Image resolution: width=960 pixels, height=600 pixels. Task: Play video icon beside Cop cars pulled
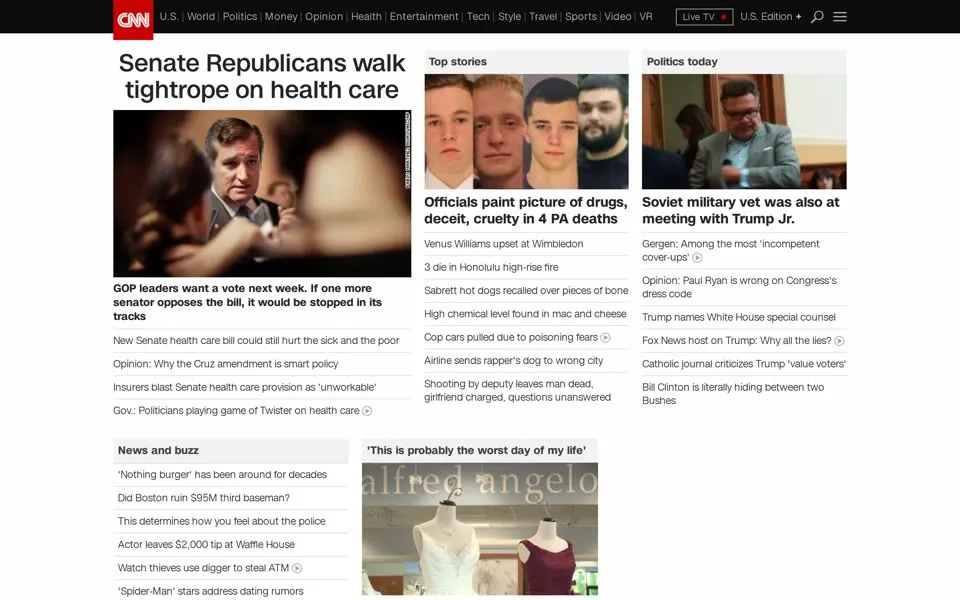(606, 338)
